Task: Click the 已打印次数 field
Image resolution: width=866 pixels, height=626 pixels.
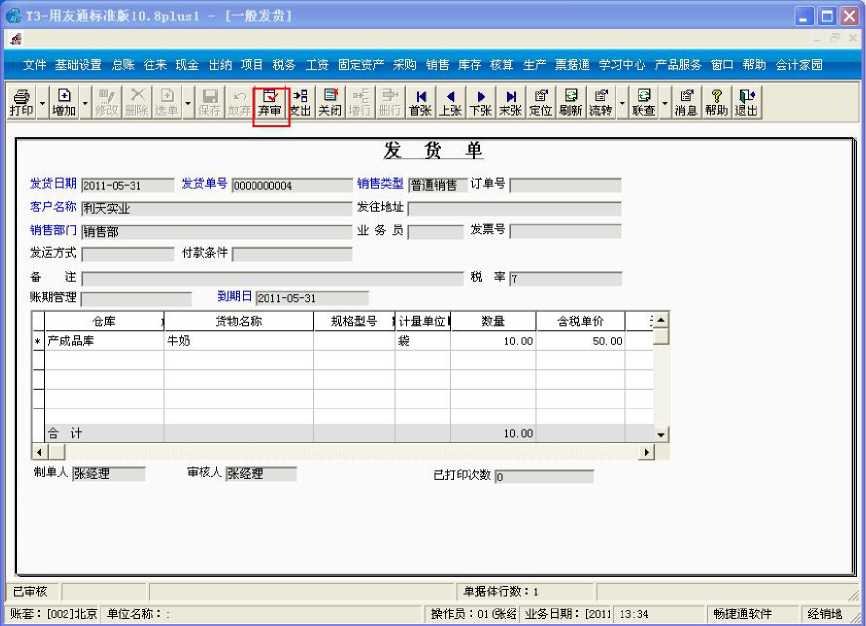Action: pos(544,476)
